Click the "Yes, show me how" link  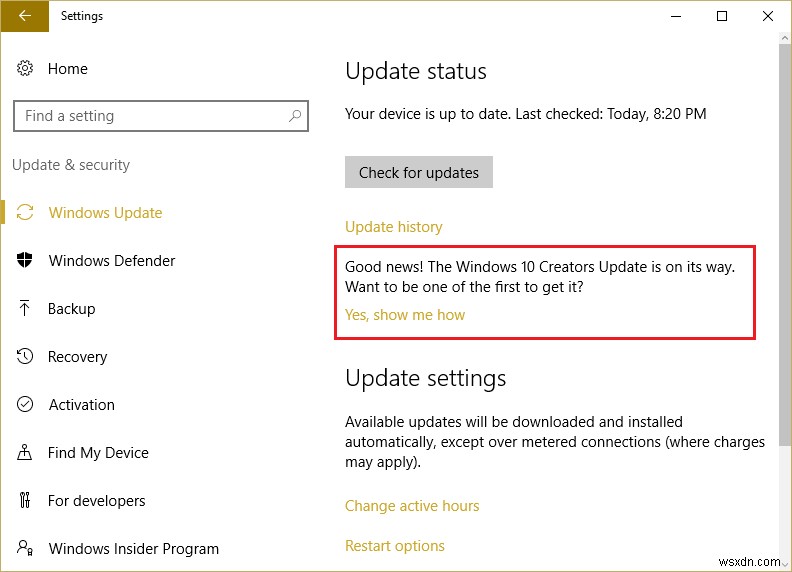(x=405, y=315)
